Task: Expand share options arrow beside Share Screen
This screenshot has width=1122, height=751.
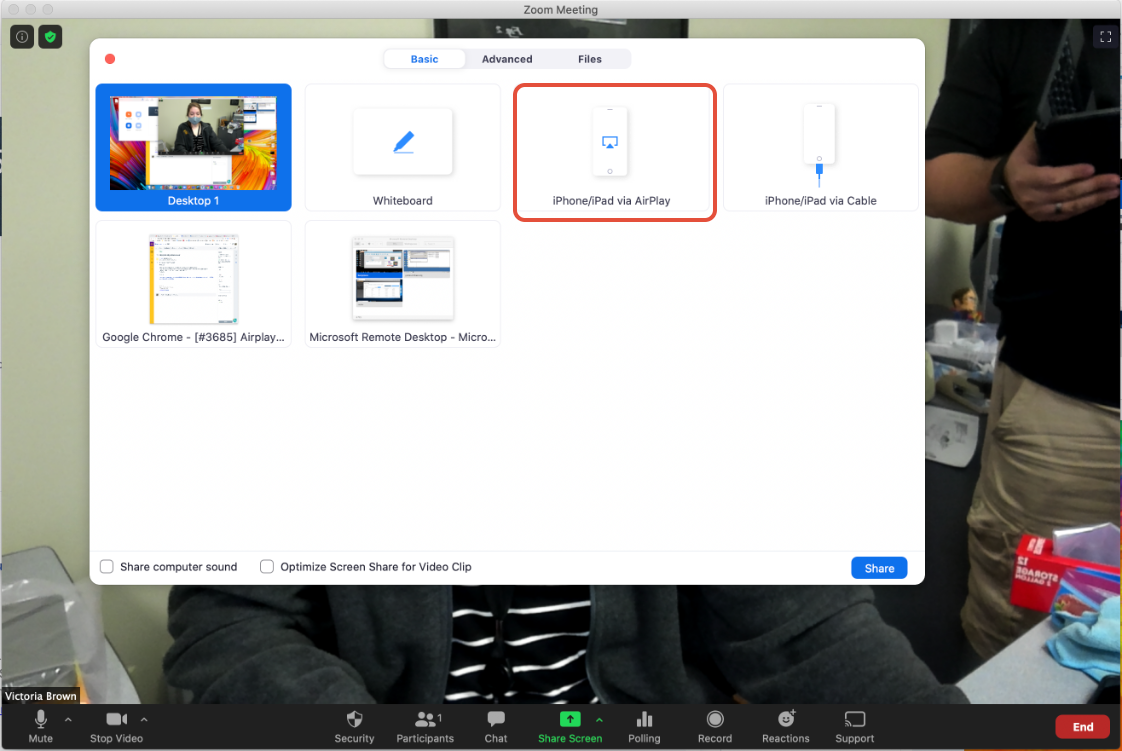Action: [x=599, y=720]
